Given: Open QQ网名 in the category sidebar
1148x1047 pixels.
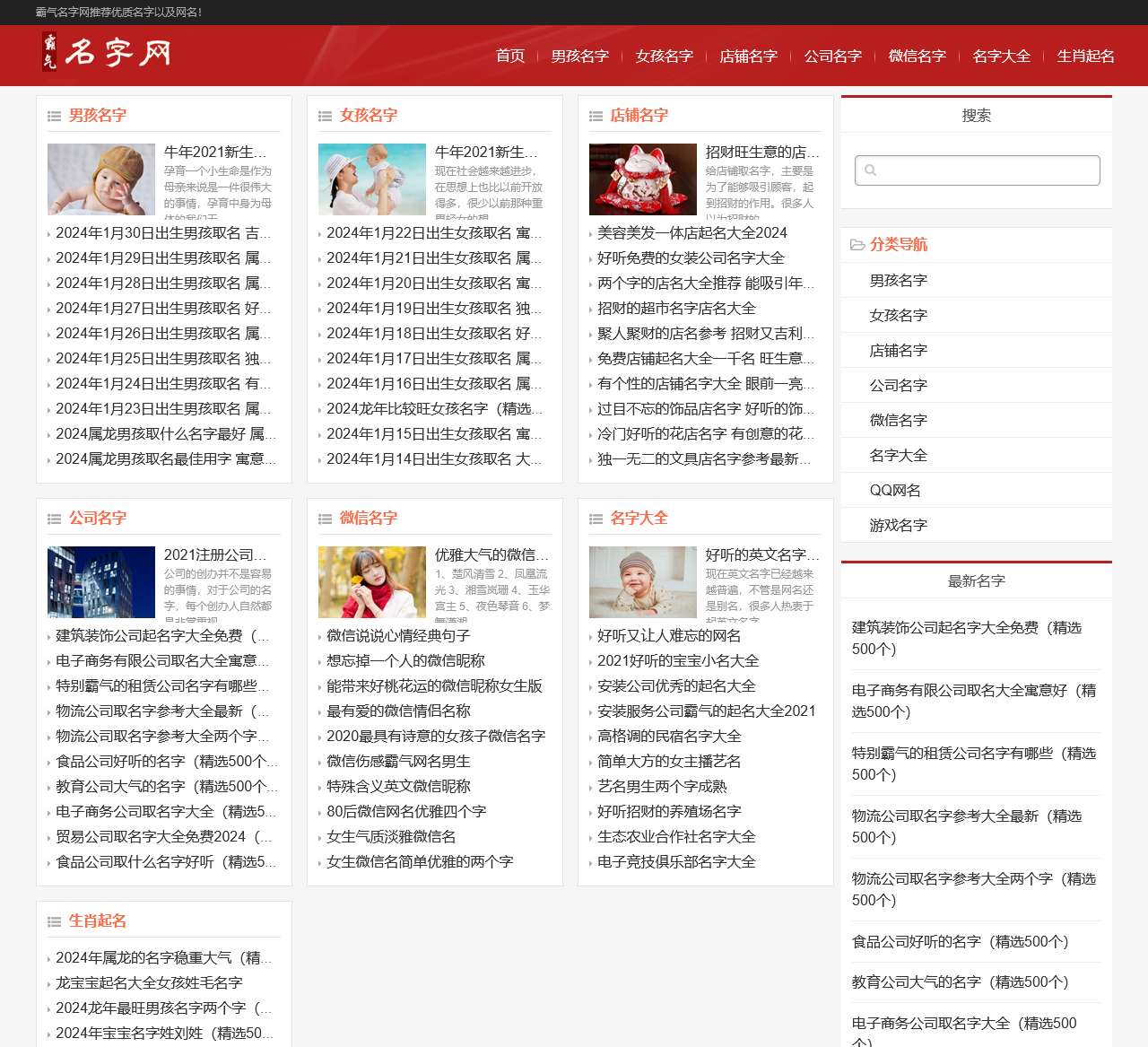Looking at the screenshot, I should click(895, 491).
